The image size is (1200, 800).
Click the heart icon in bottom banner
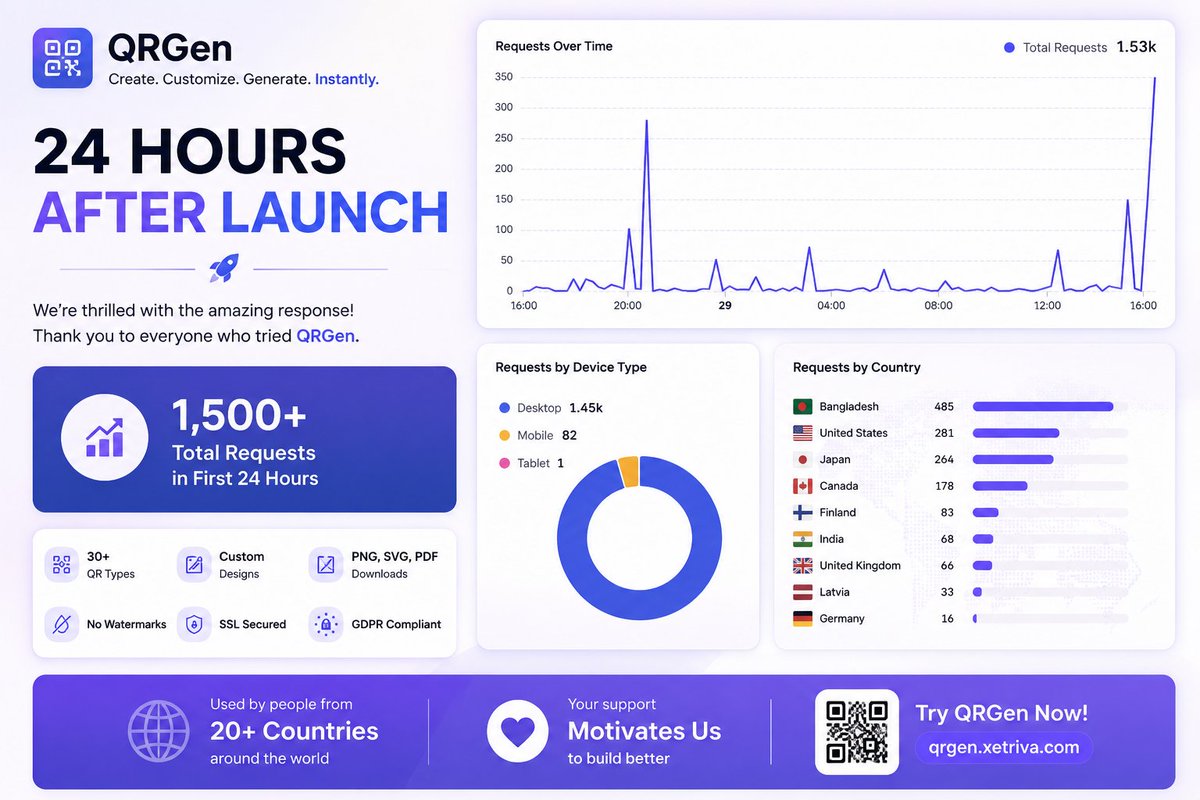(x=518, y=731)
